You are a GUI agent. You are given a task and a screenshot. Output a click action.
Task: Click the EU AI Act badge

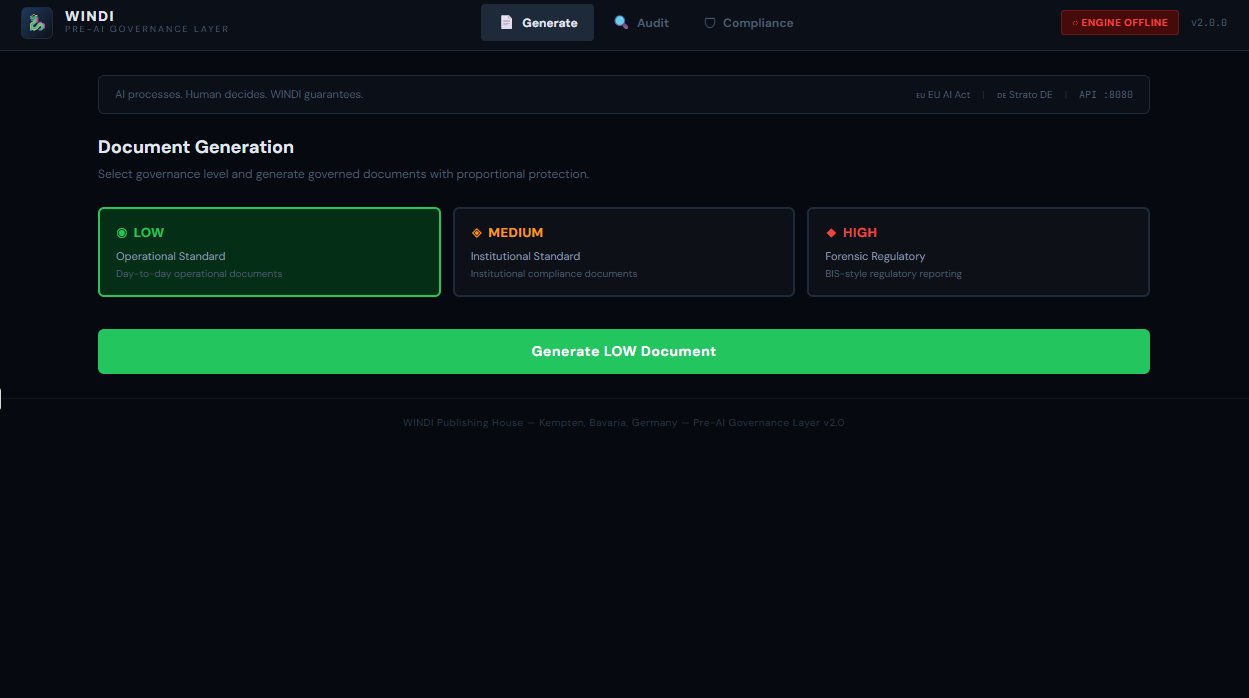pyautogui.click(x=942, y=94)
